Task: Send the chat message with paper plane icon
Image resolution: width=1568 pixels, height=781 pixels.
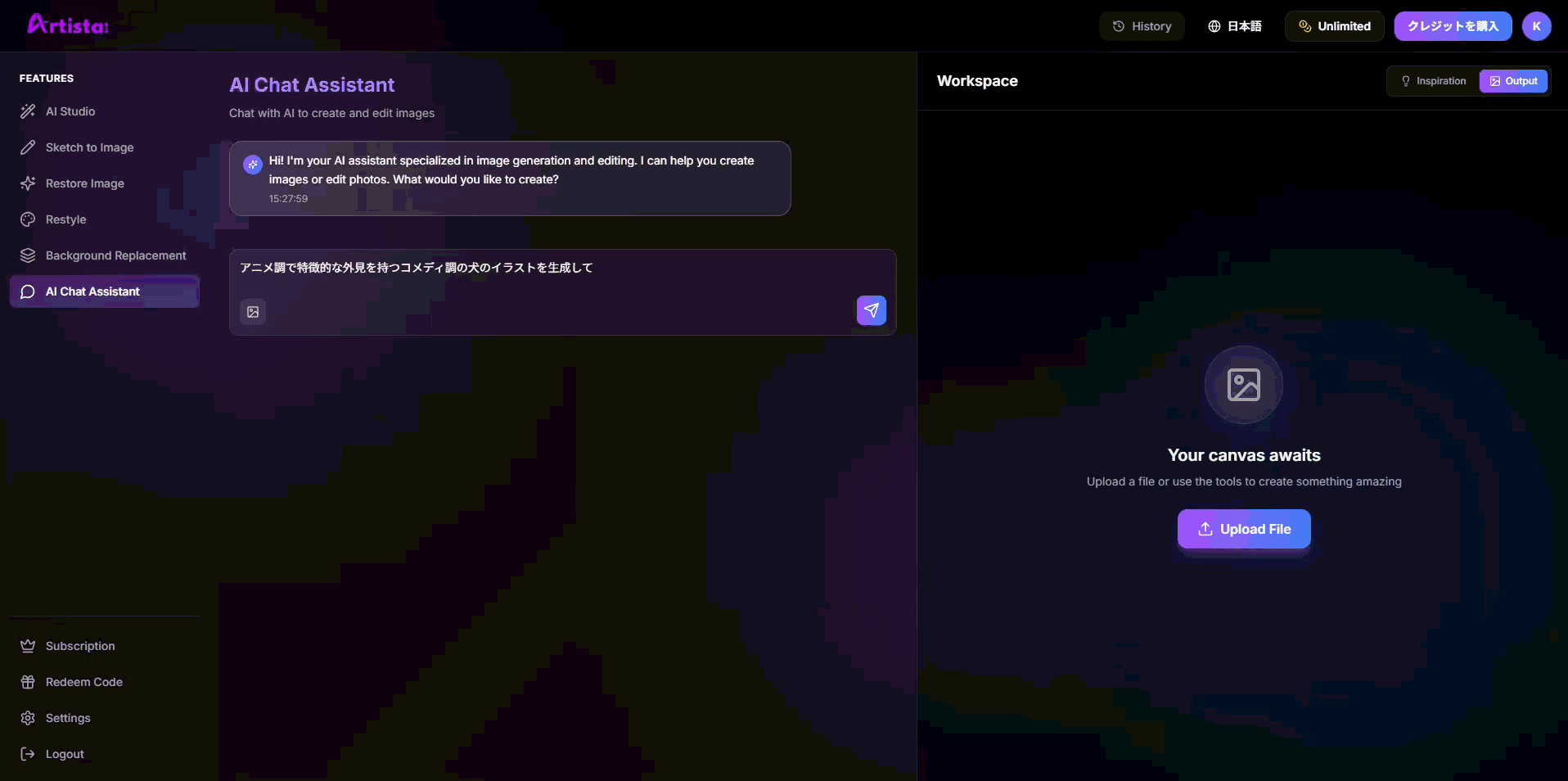Action: [871, 310]
